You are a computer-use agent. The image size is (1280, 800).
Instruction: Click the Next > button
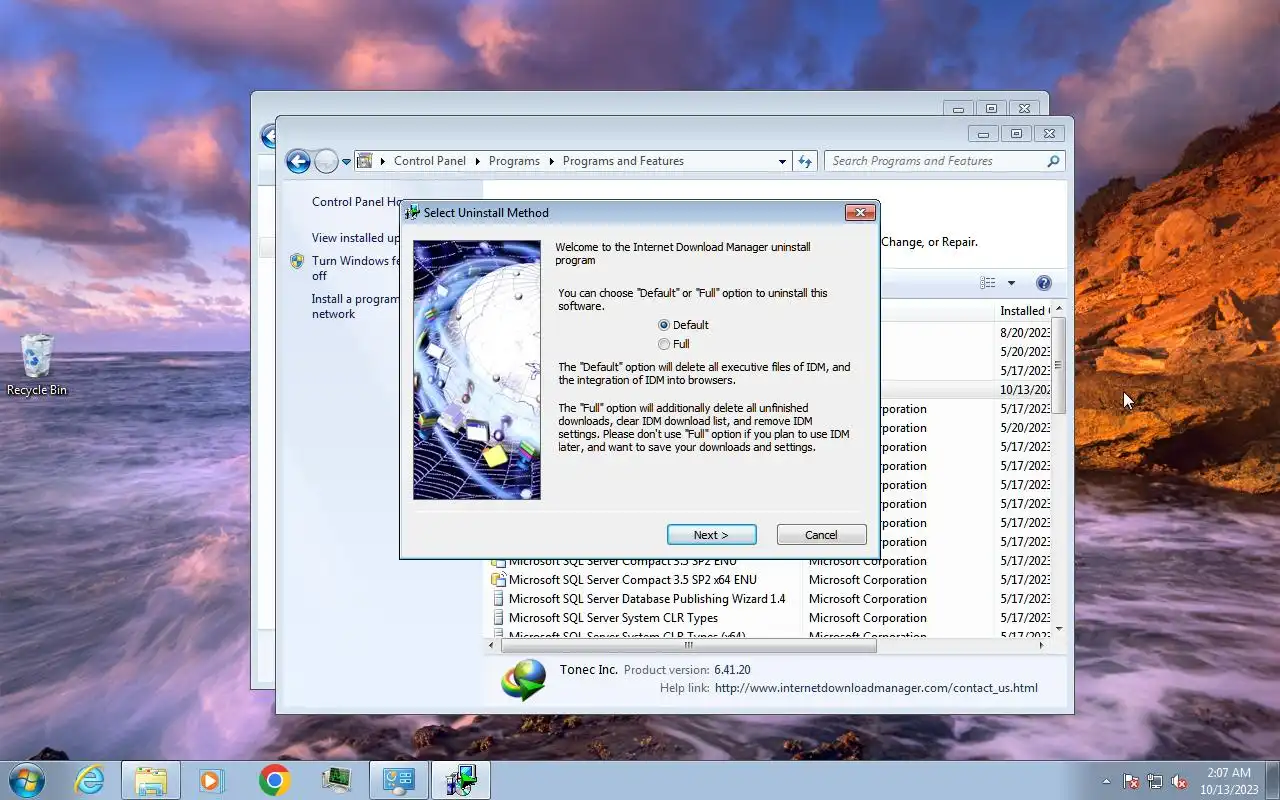[x=711, y=535]
